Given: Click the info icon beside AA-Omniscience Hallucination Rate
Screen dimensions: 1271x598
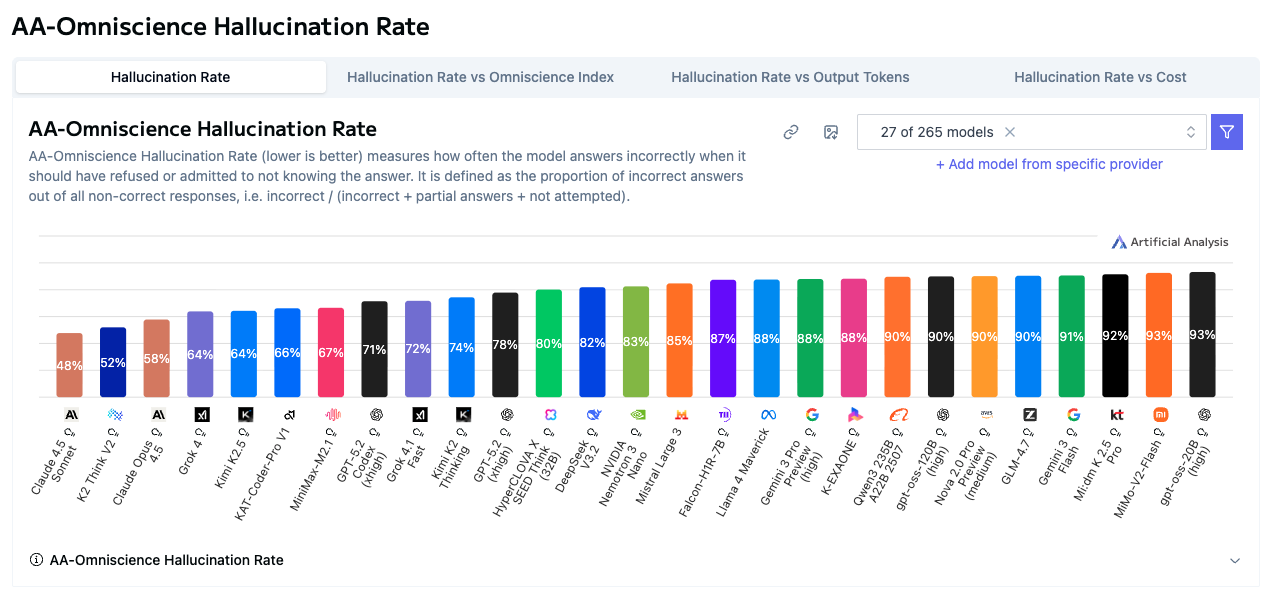Looking at the screenshot, I should coord(37,560).
